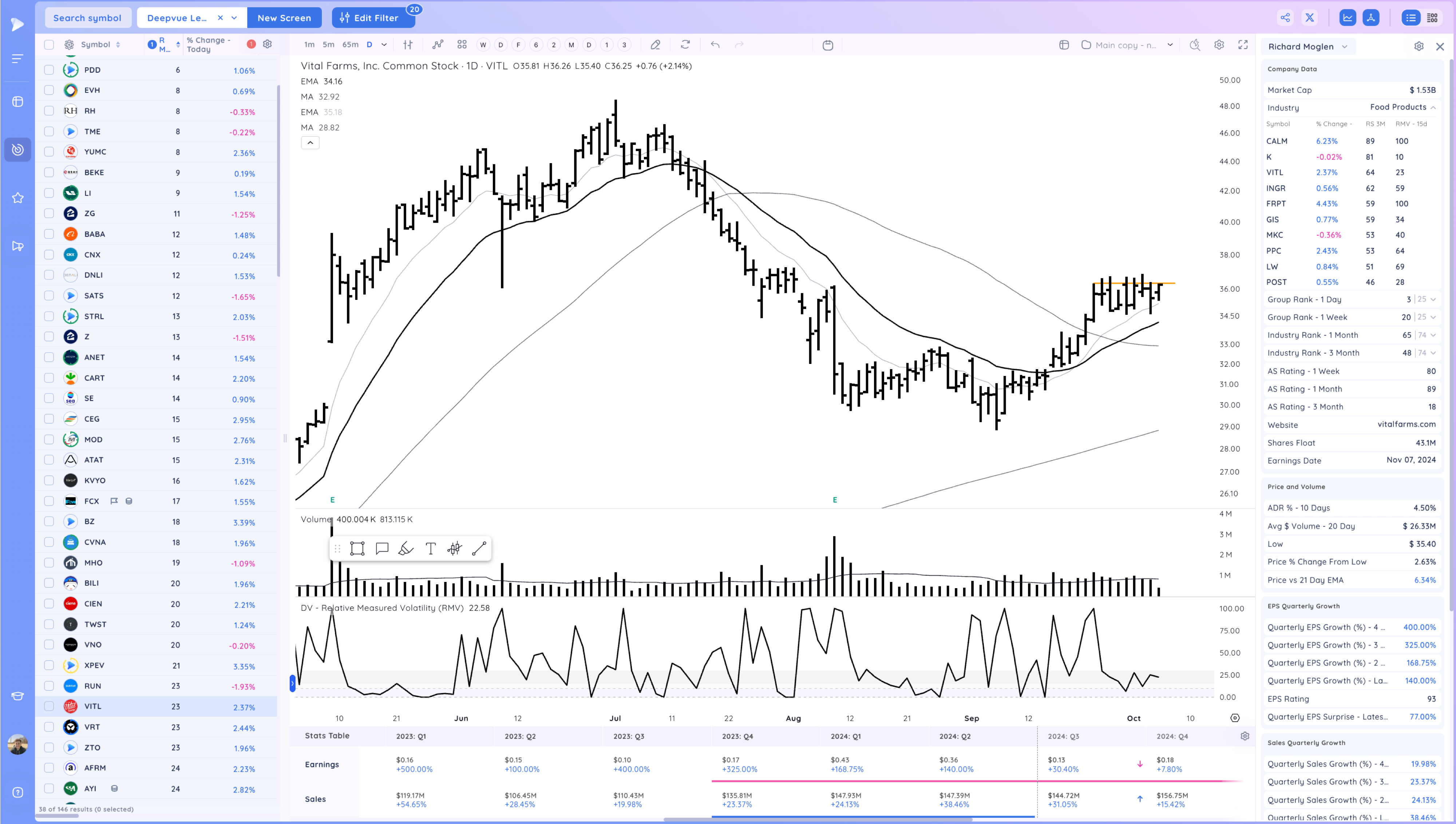Image resolution: width=1456 pixels, height=824 pixels.
Task: Toggle the BABA watchlist checkbox
Action: pos(49,234)
